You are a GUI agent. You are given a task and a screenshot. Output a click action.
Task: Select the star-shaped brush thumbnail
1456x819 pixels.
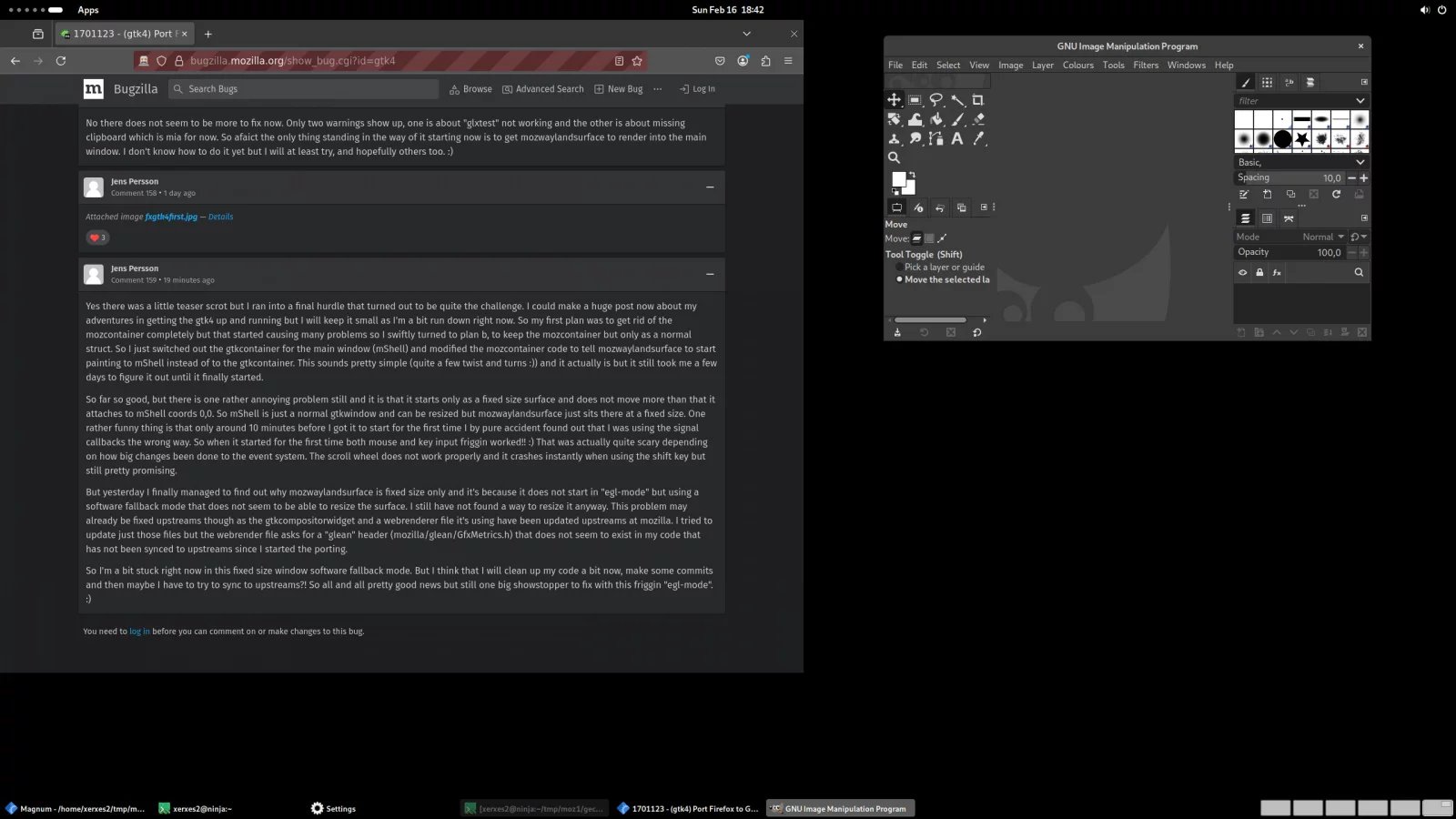tap(1302, 139)
